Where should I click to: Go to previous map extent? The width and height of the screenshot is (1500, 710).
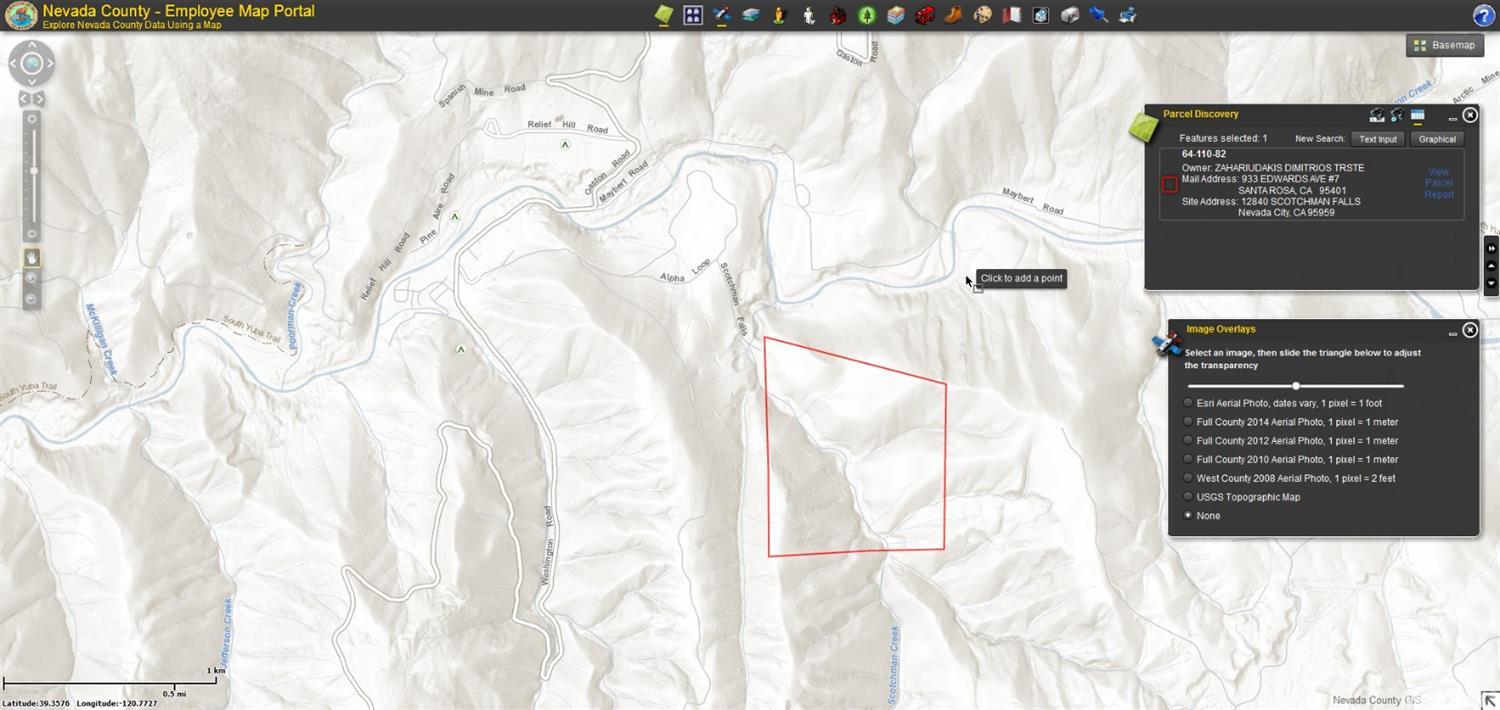pos(24,99)
